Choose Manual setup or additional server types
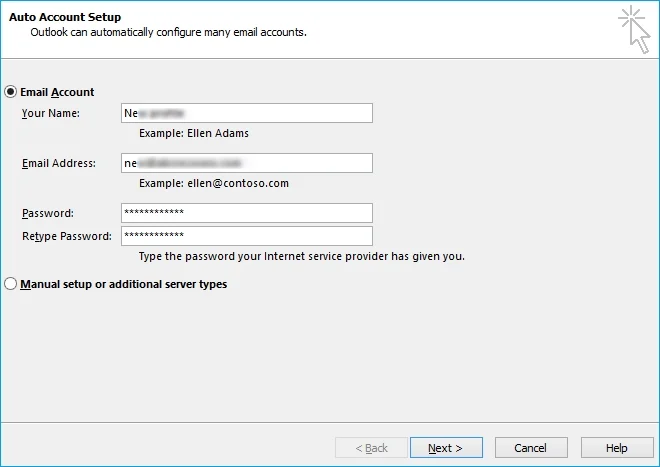The width and height of the screenshot is (660, 467). (x=11, y=284)
